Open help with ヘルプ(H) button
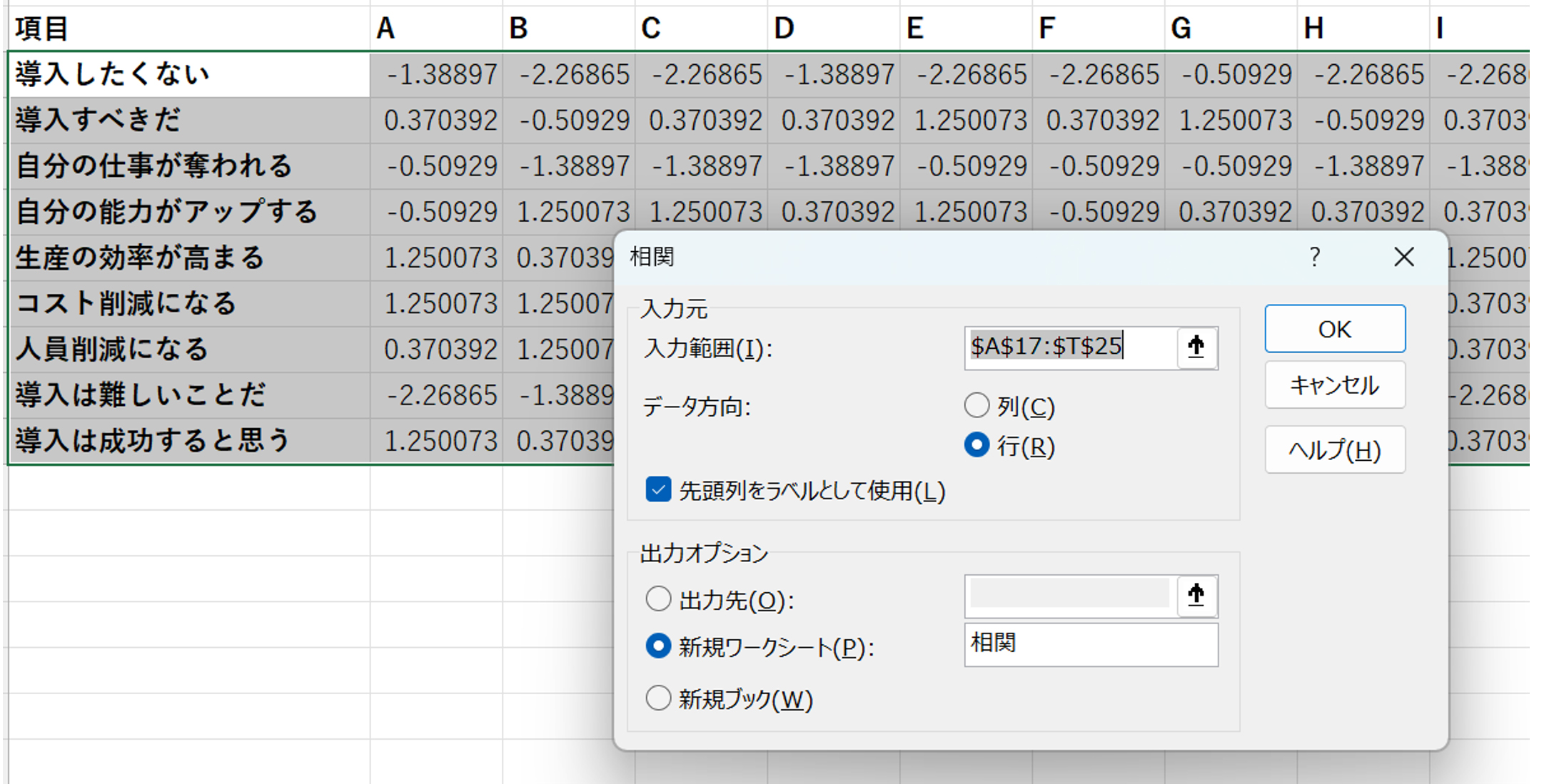 (1334, 450)
